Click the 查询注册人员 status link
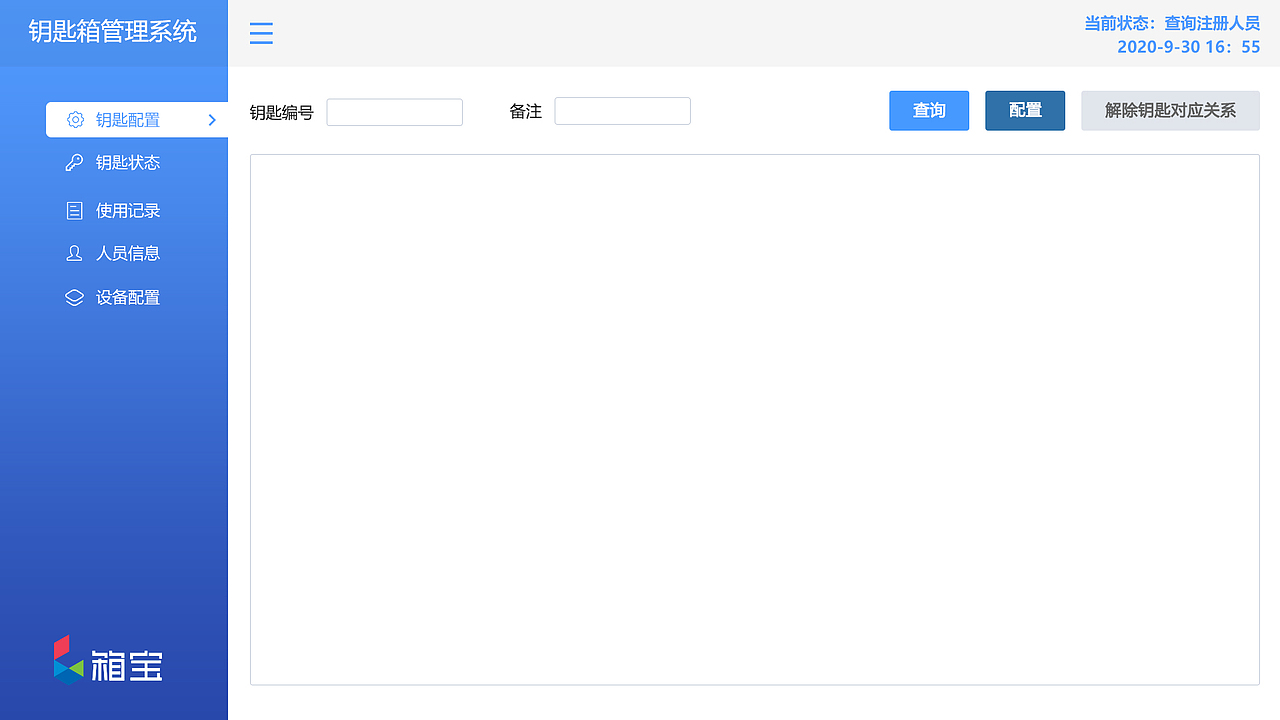1280x720 pixels. (1211, 22)
